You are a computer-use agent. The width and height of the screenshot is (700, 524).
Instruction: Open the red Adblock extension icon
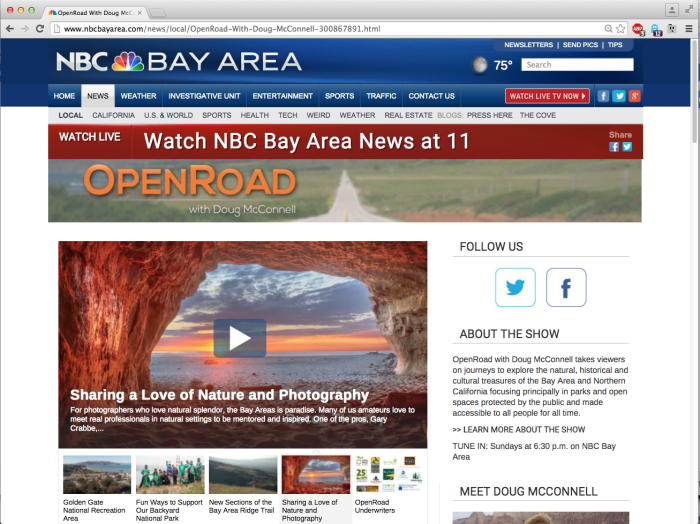coord(638,29)
